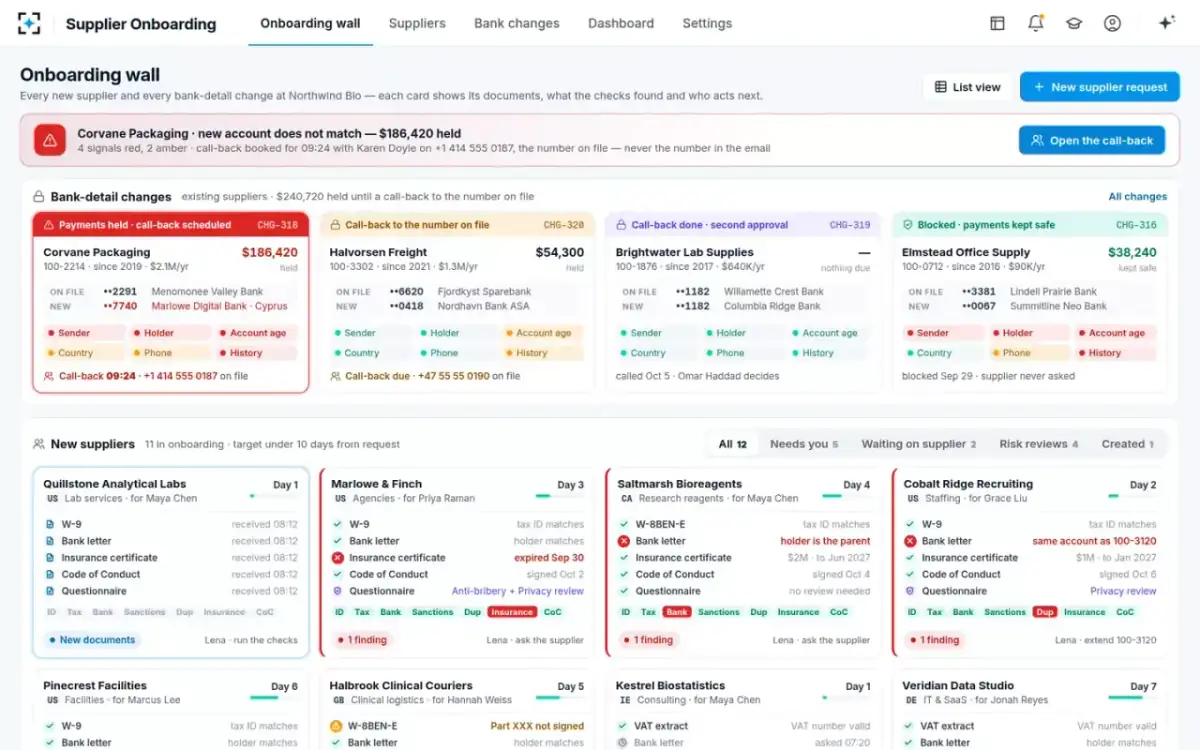Screen dimensions: 1200x750
Task: Open the Bank changes tab
Action: [517, 23]
